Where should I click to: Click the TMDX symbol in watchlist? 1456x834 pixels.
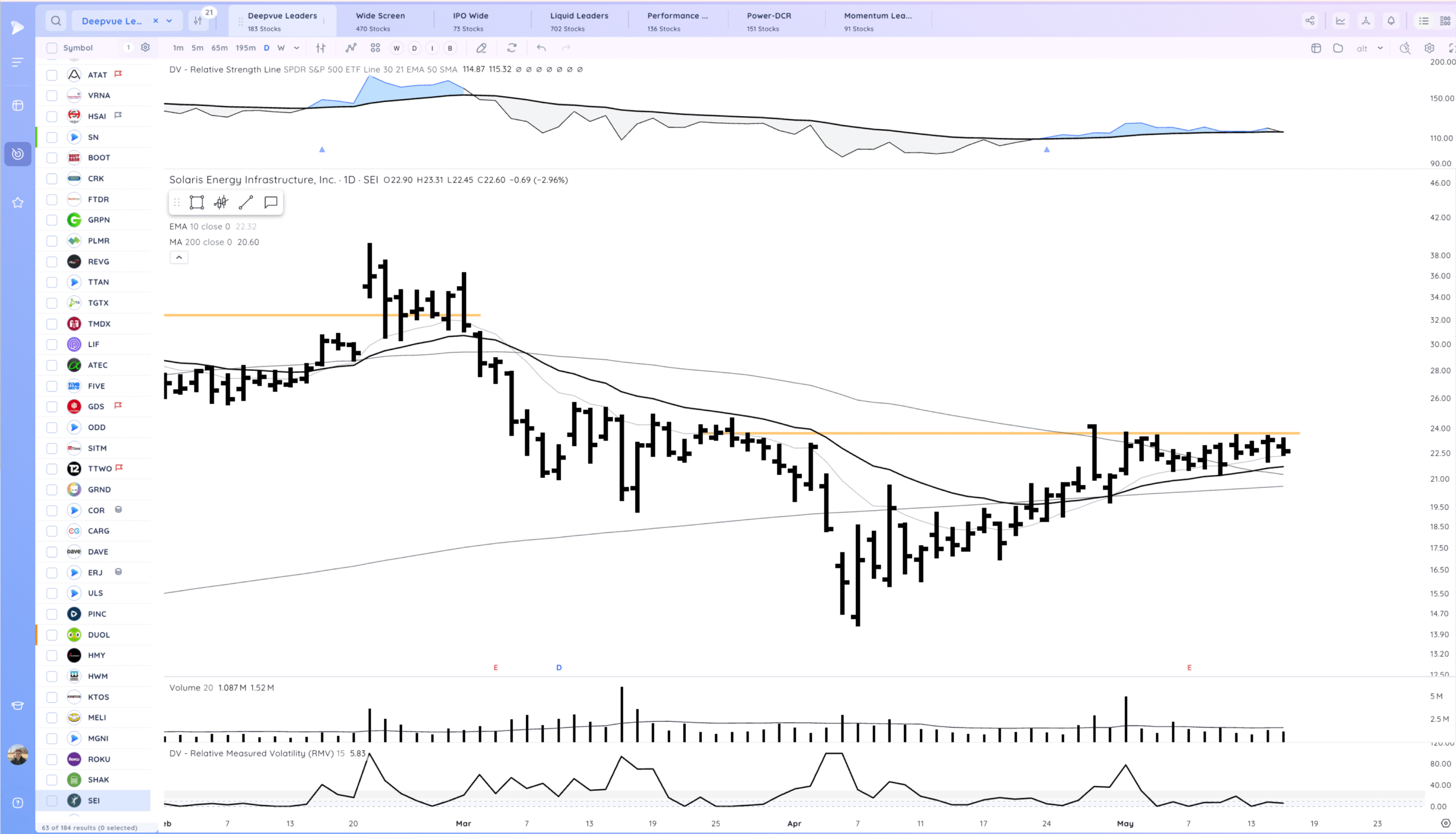pos(99,324)
